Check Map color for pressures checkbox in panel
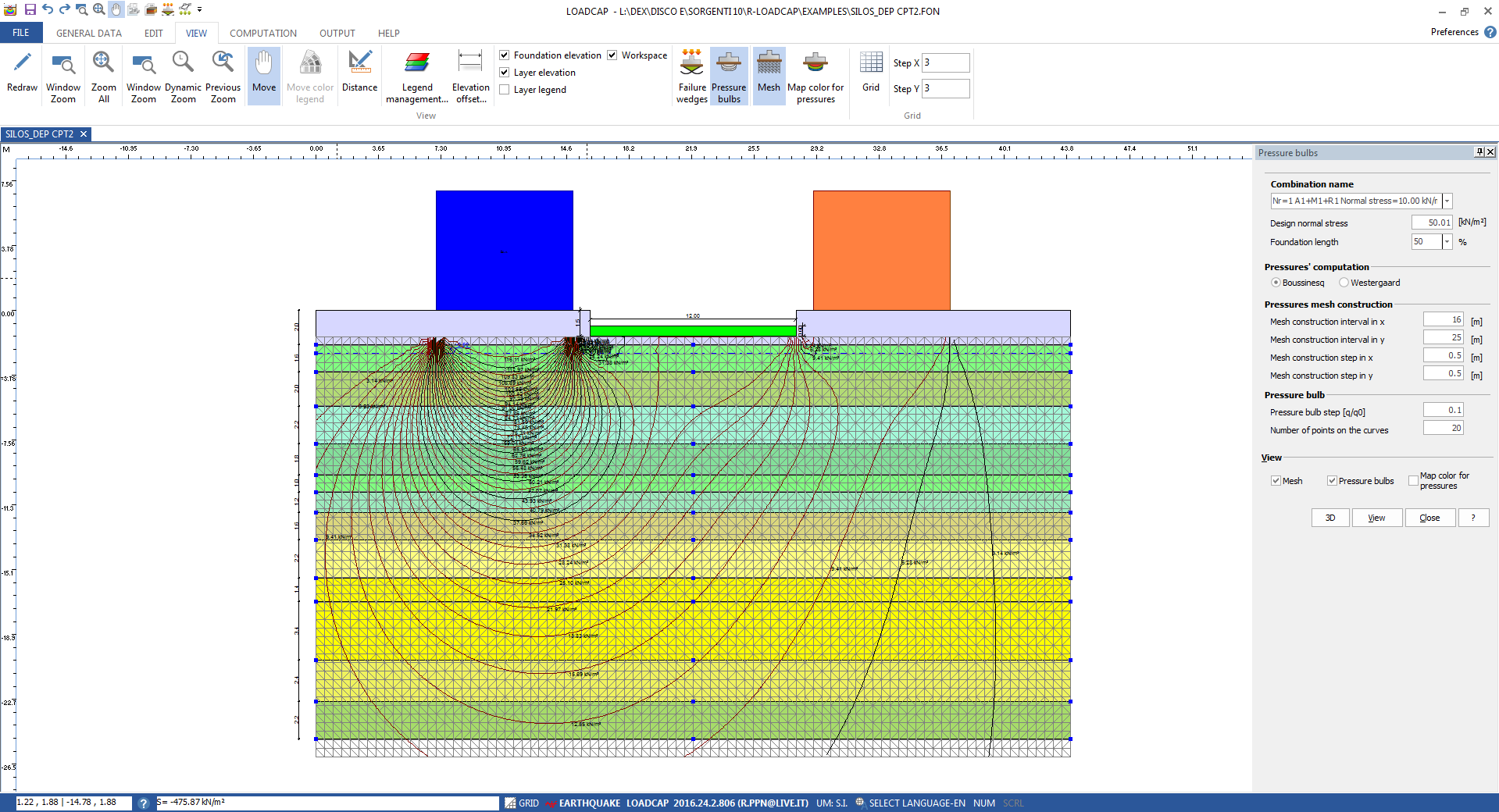This screenshot has width=1499, height=812. tap(1413, 481)
